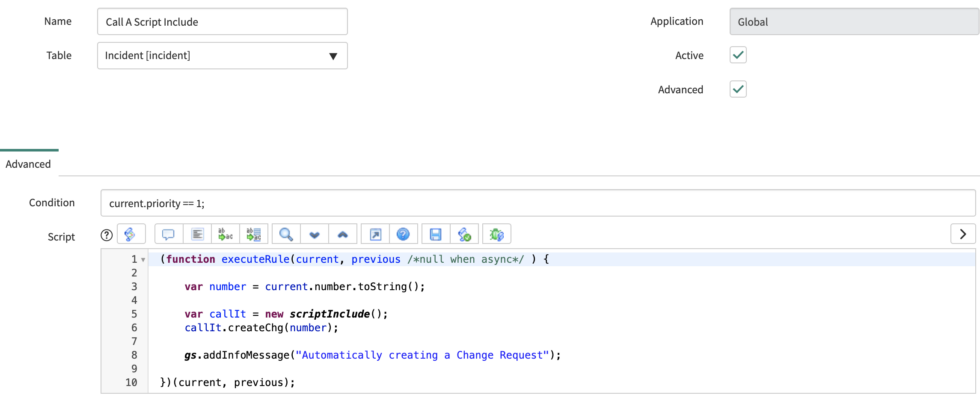Click the toggle comment speech-bubble icon
Screen dimensions: 980x398
coord(168,234)
